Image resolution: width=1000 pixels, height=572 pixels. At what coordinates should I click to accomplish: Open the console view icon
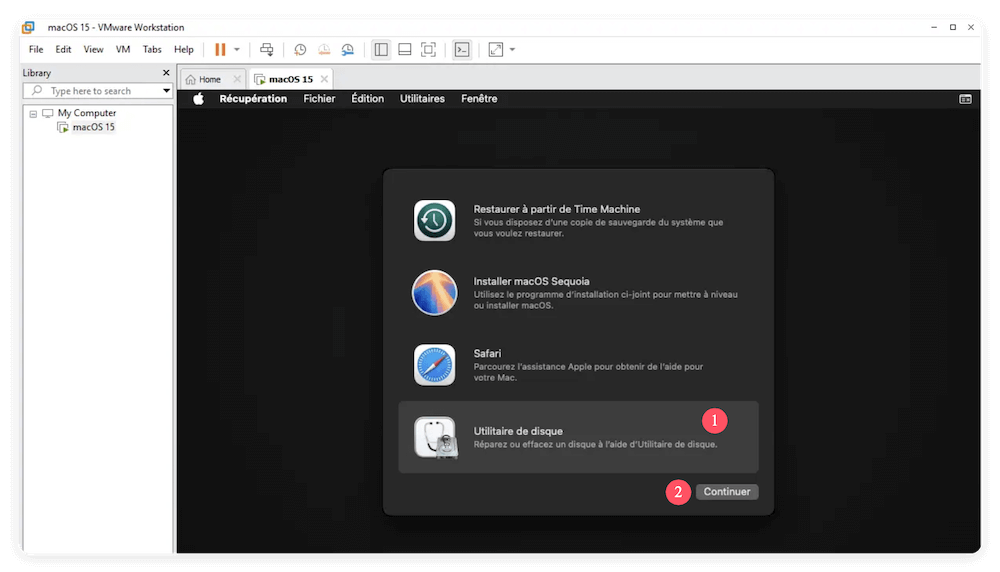coord(462,50)
